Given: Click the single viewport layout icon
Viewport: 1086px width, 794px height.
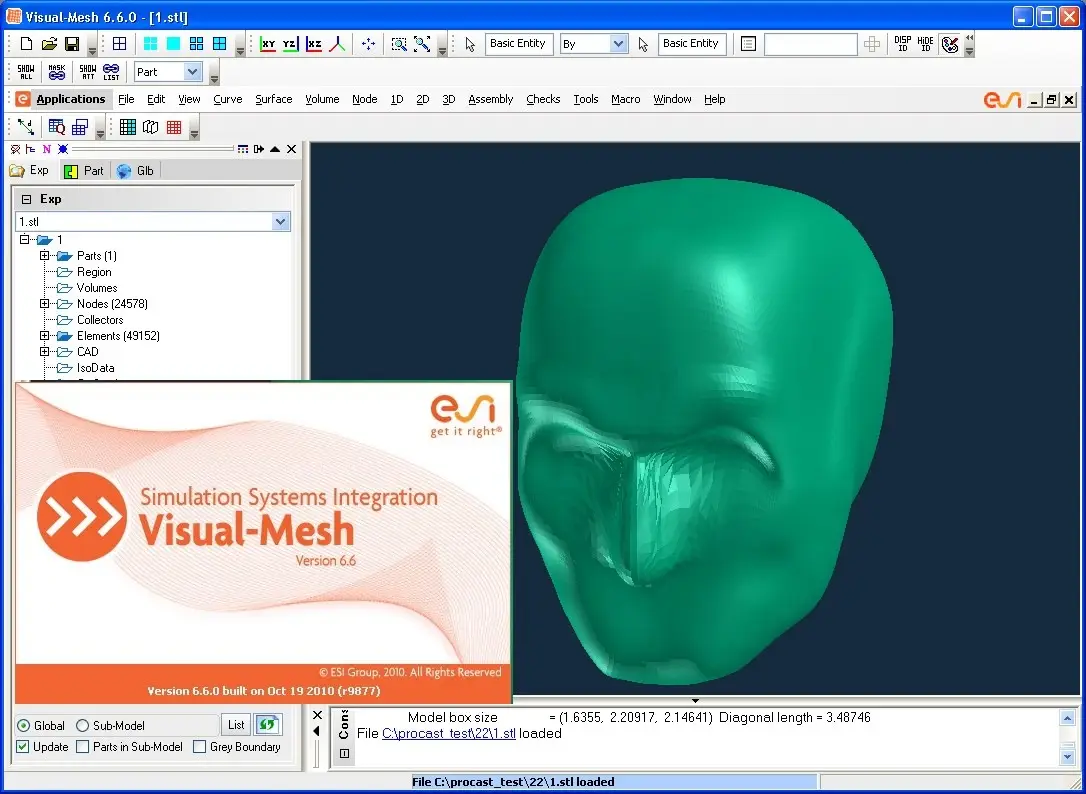Looking at the screenshot, I should [173, 44].
